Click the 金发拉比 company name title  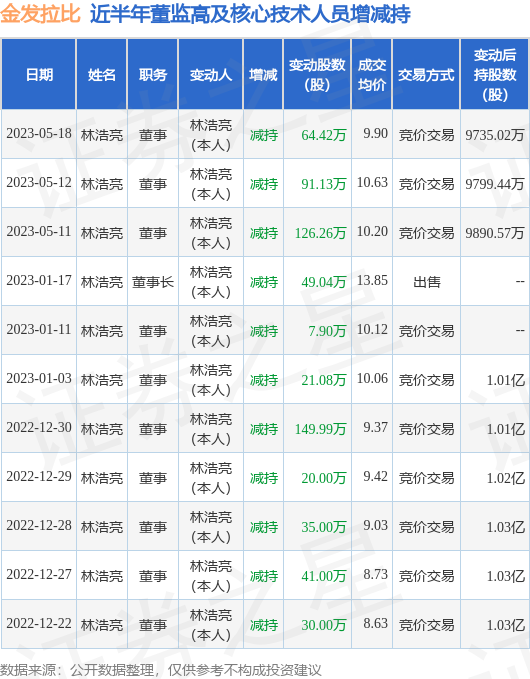[40, 14]
